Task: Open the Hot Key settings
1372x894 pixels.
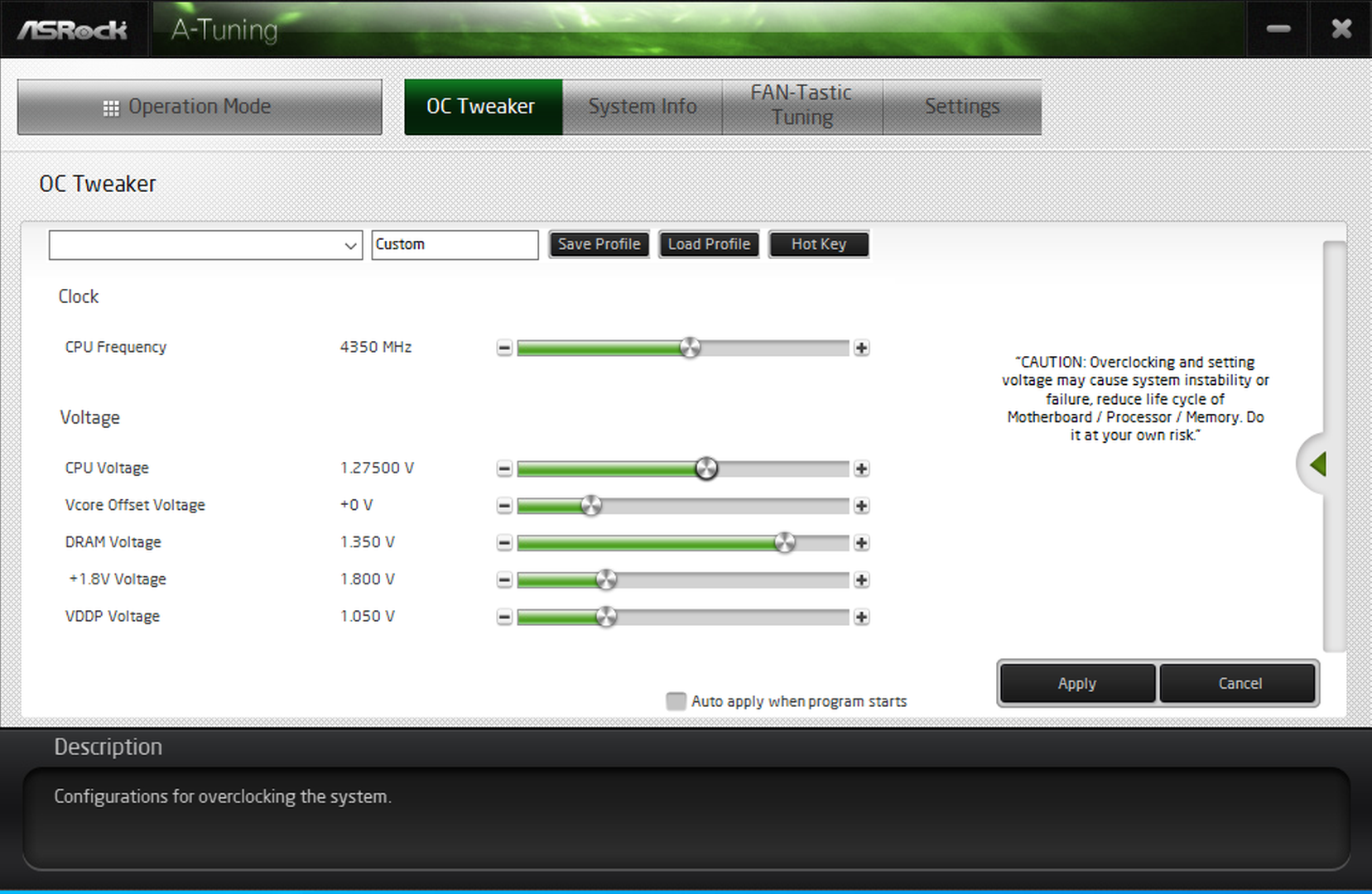Action: (819, 244)
